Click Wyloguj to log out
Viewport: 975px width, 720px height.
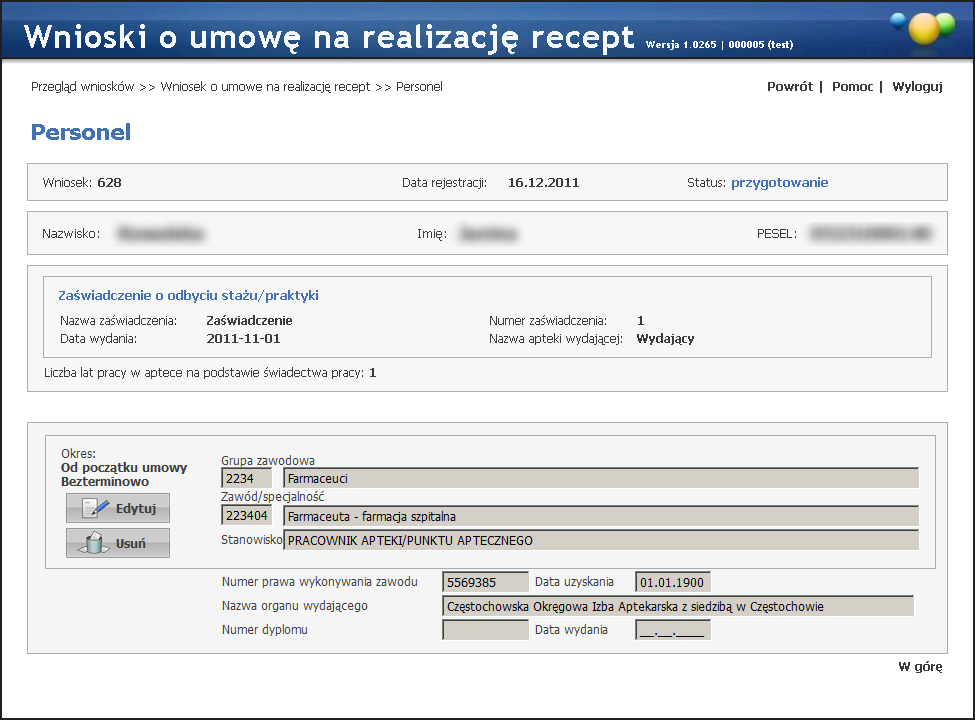click(917, 86)
